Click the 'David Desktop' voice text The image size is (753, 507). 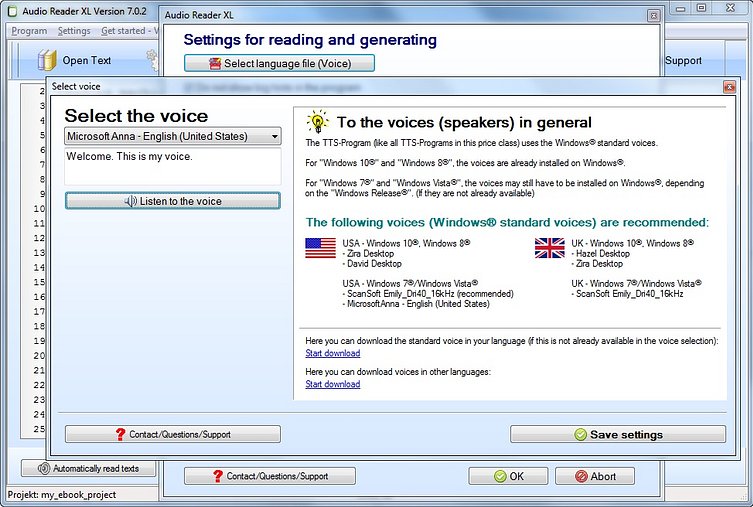tap(372, 264)
